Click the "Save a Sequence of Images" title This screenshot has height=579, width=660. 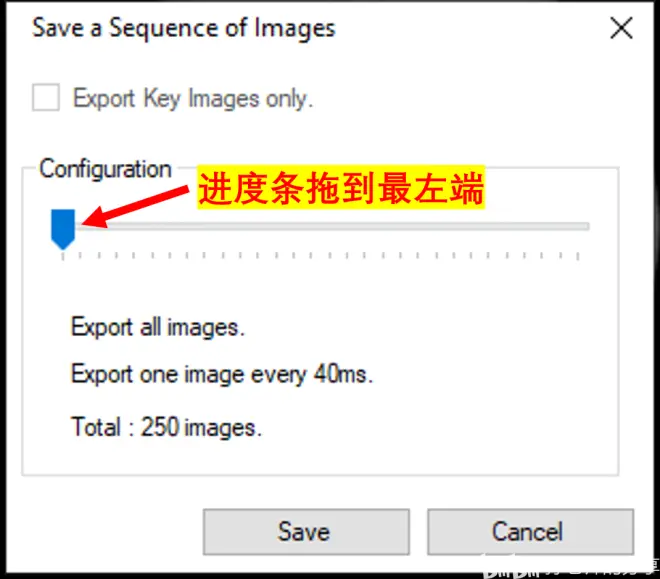184,29
